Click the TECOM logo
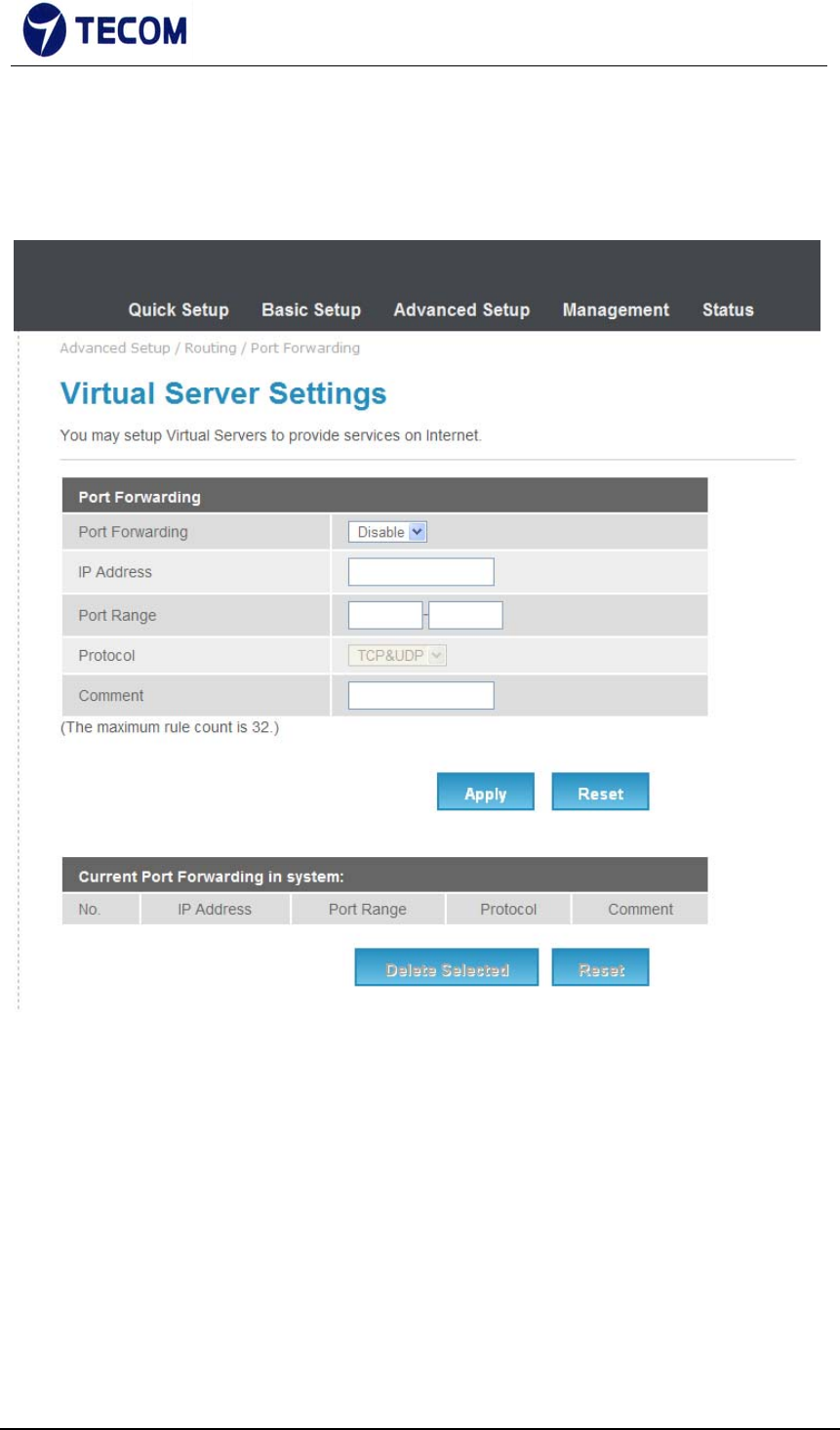The height and width of the screenshot is (1430, 840). point(105,30)
